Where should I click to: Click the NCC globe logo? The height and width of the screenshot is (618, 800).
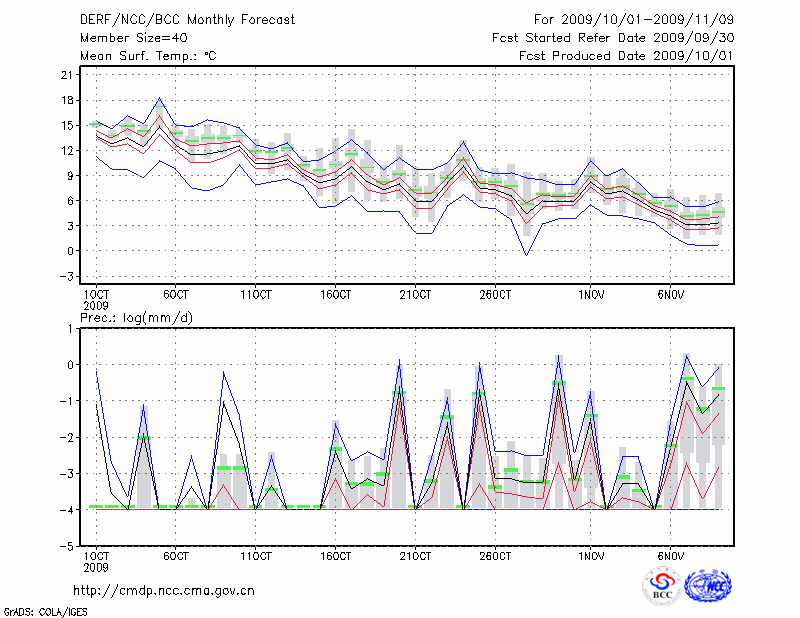707,586
